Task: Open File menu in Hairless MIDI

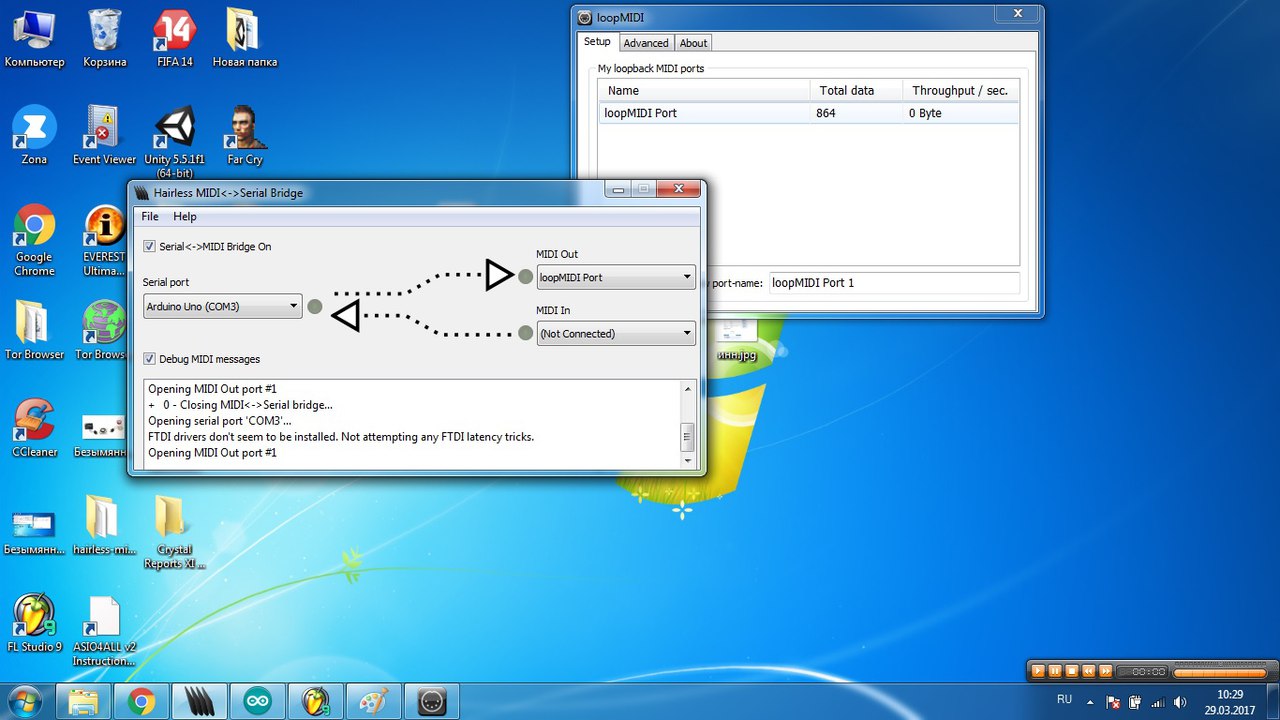Action: pyautogui.click(x=150, y=216)
